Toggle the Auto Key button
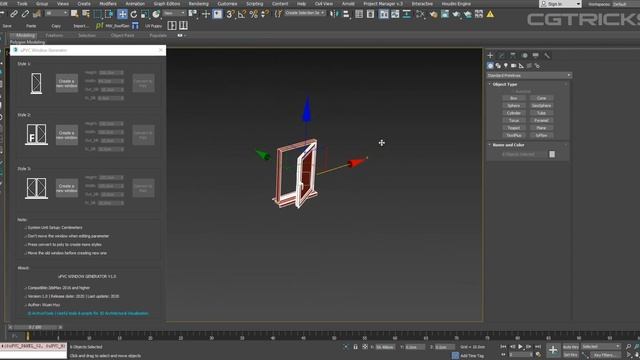Viewport: 640px width, 360px height. tap(571, 347)
